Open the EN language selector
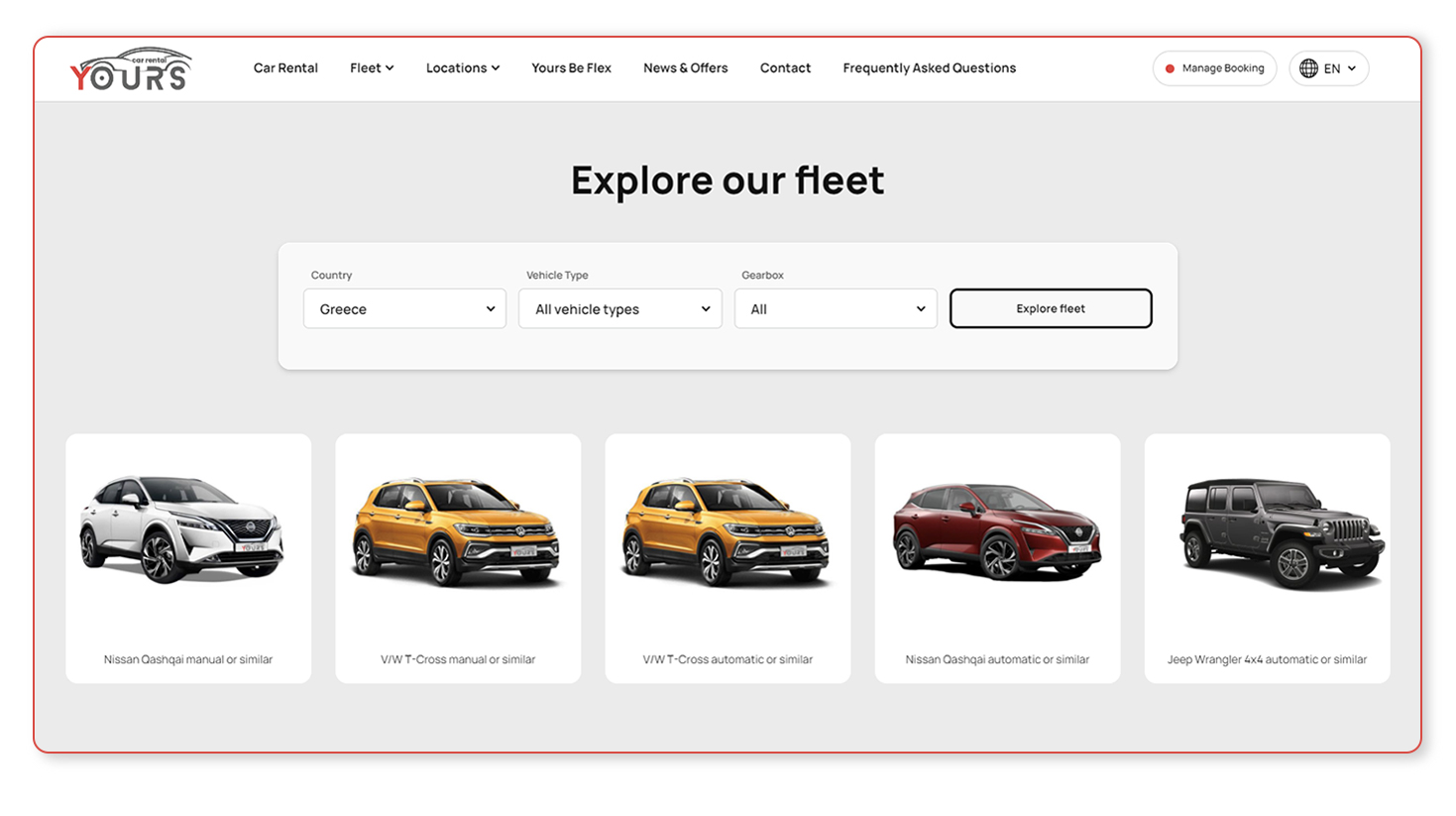This screenshot has width=1456, height=816. (x=1328, y=68)
